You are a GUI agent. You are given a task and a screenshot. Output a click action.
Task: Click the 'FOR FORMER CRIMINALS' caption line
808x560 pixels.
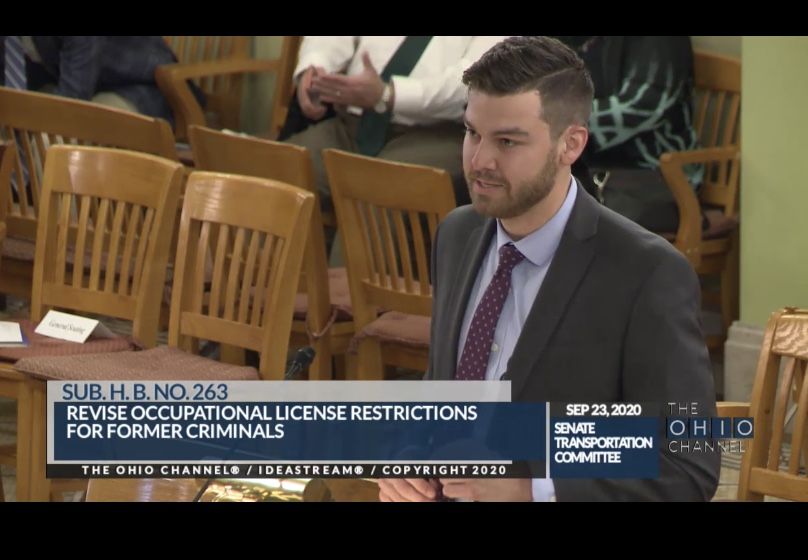click(175, 431)
